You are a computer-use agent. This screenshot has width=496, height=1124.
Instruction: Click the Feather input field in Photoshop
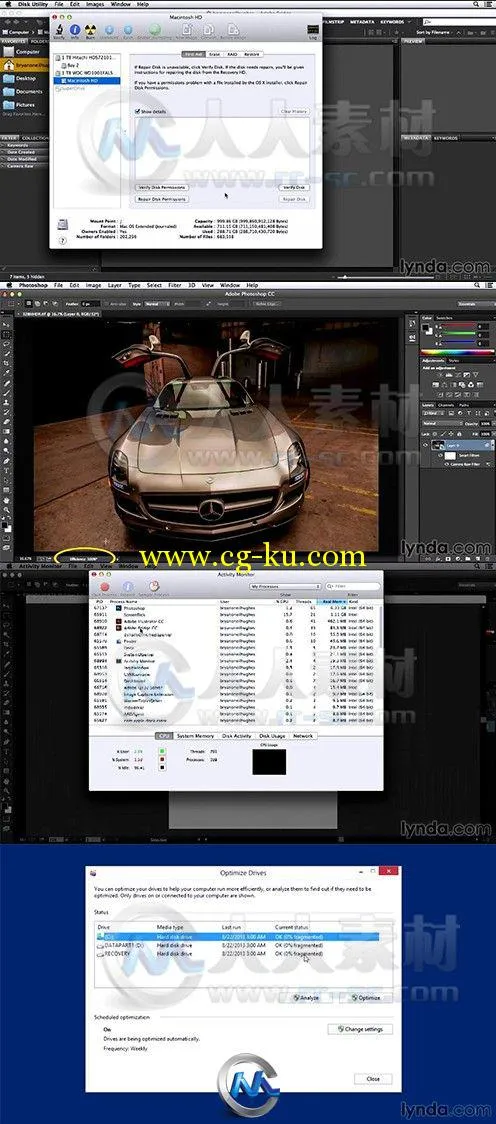tap(90, 303)
